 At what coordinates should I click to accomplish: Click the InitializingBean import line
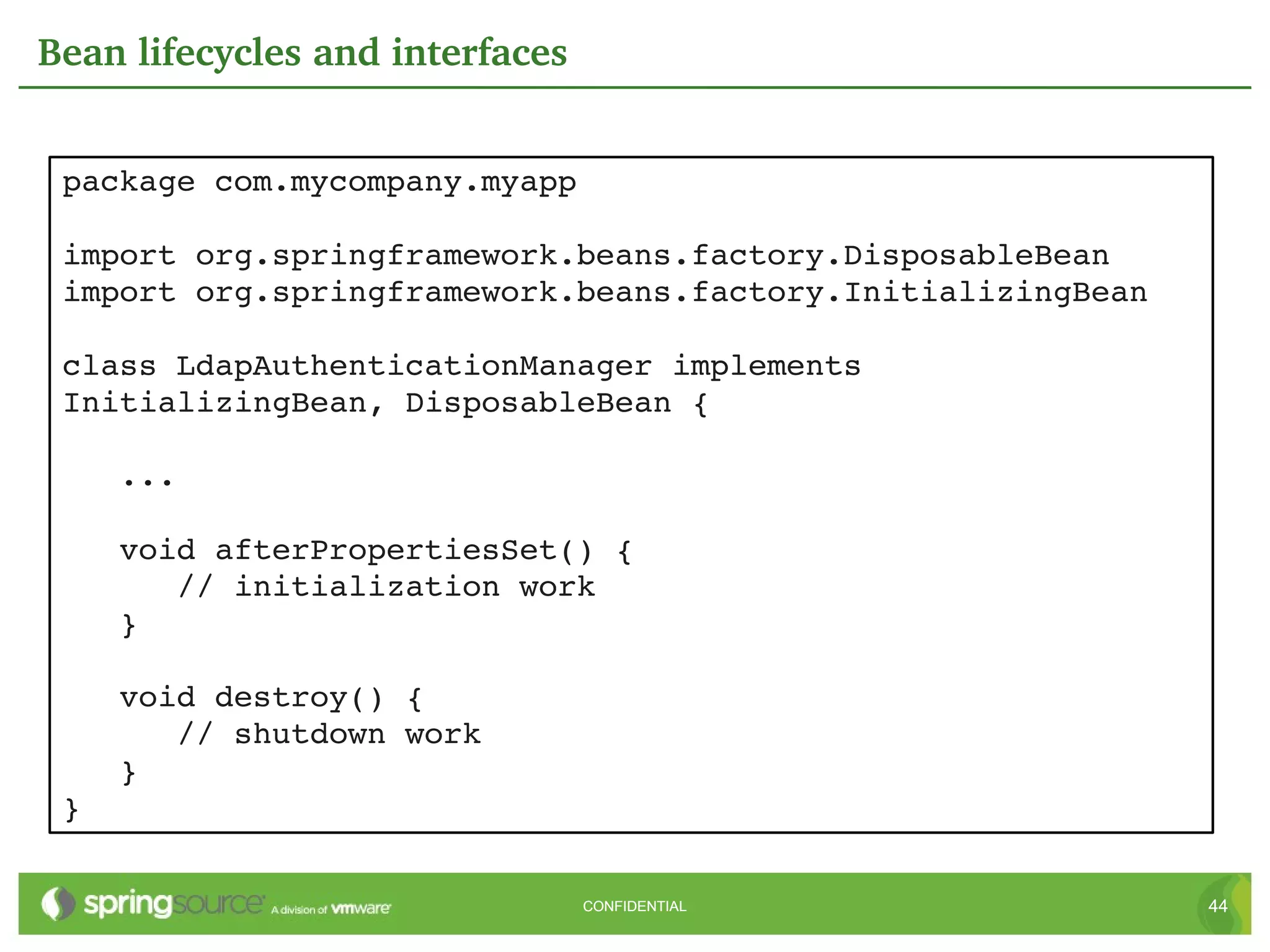pyautogui.click(x=605, y=293)
